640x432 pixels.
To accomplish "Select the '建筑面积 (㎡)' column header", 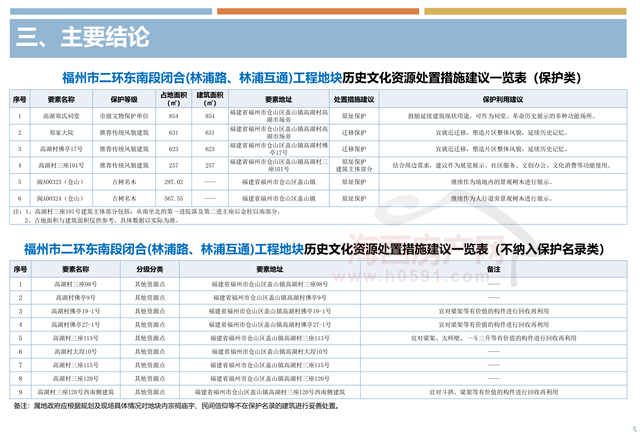I will (210, 99).
